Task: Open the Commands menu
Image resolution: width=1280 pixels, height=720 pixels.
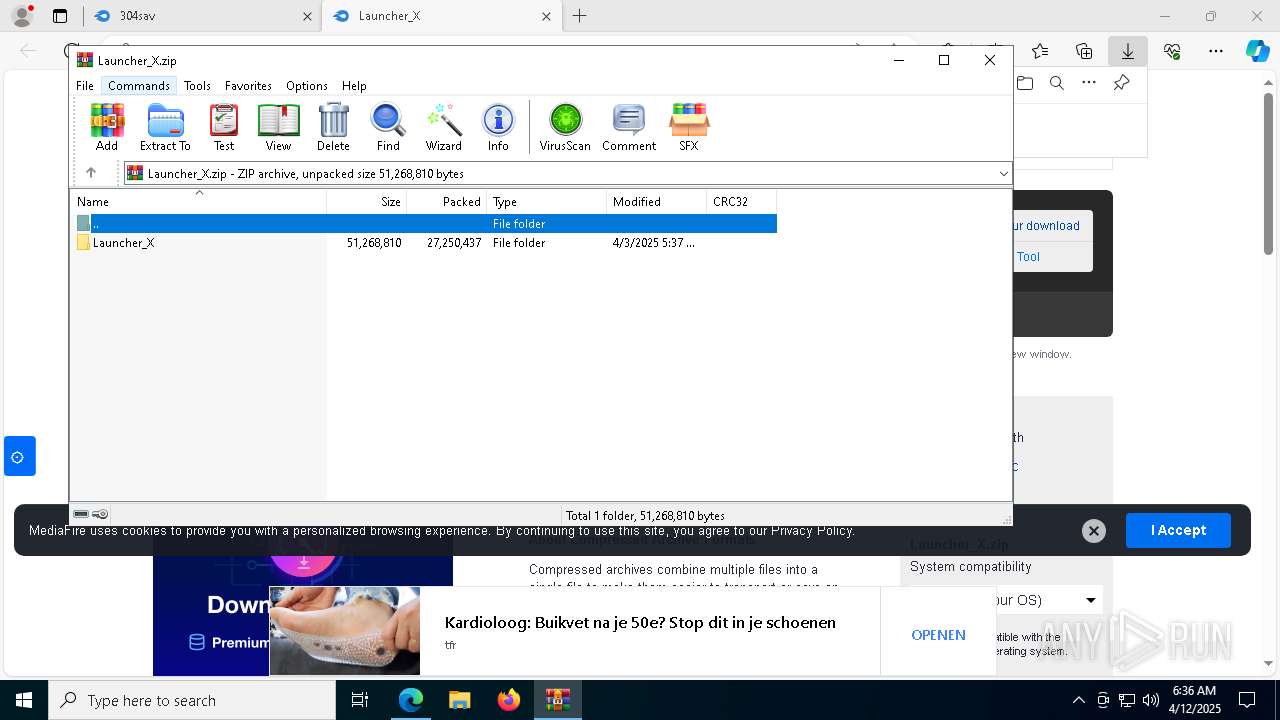Action: 139,86
